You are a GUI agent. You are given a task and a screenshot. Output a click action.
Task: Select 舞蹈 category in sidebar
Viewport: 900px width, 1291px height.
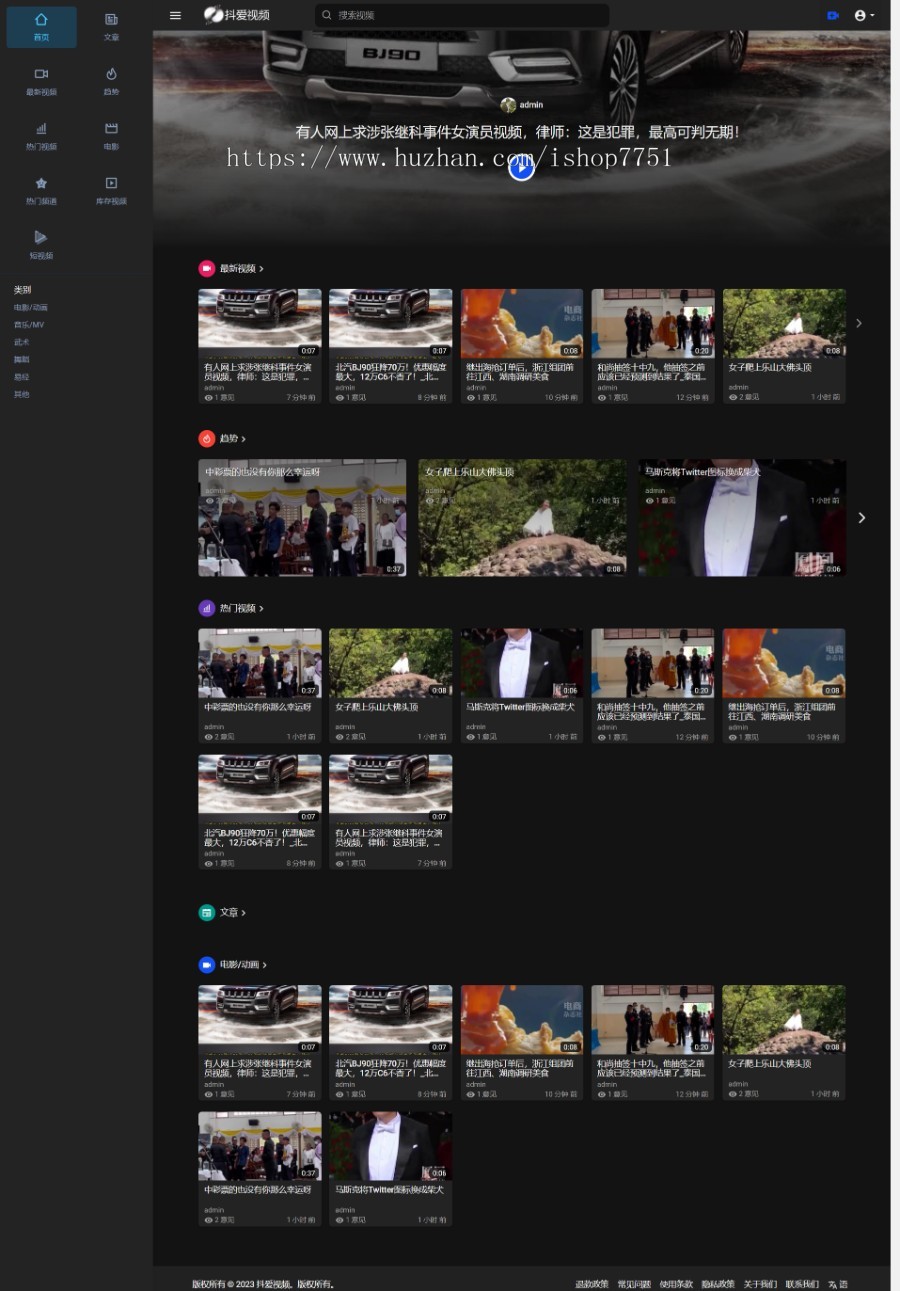[x=21, y=358]
